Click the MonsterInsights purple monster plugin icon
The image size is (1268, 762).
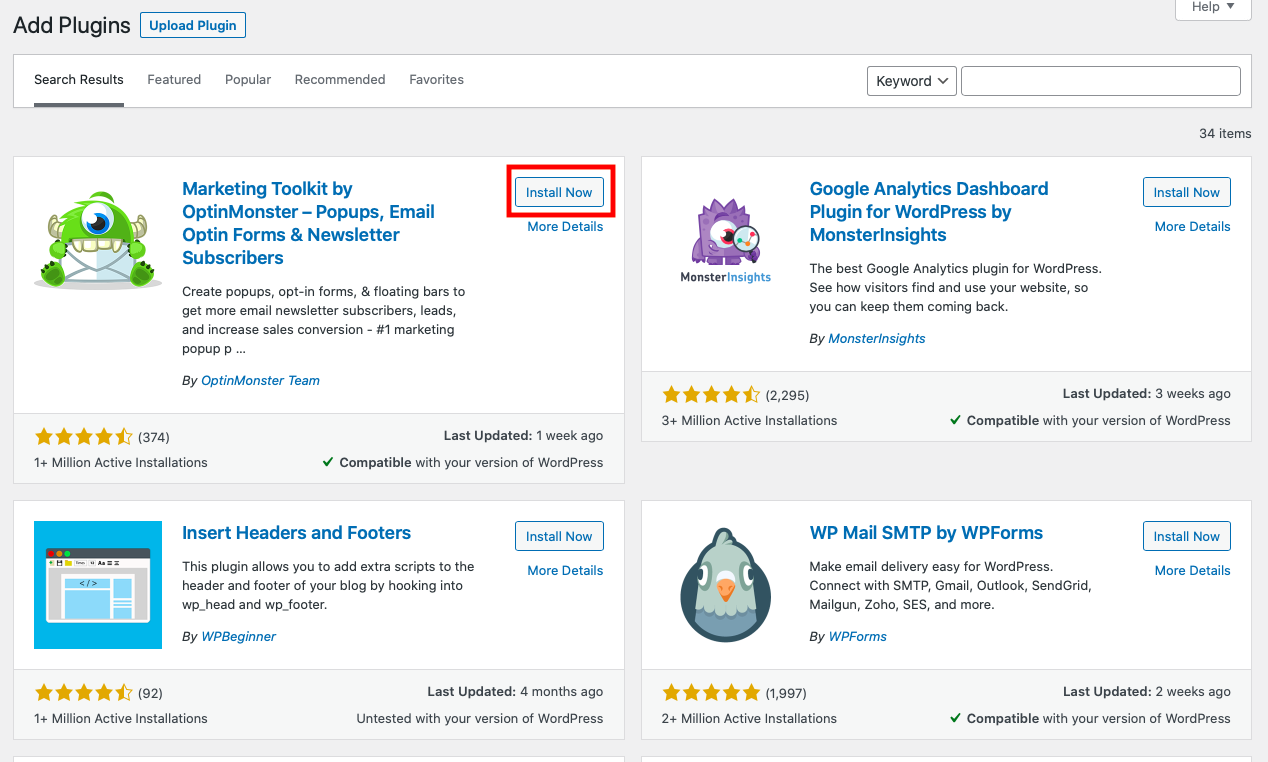click(726, 241)
